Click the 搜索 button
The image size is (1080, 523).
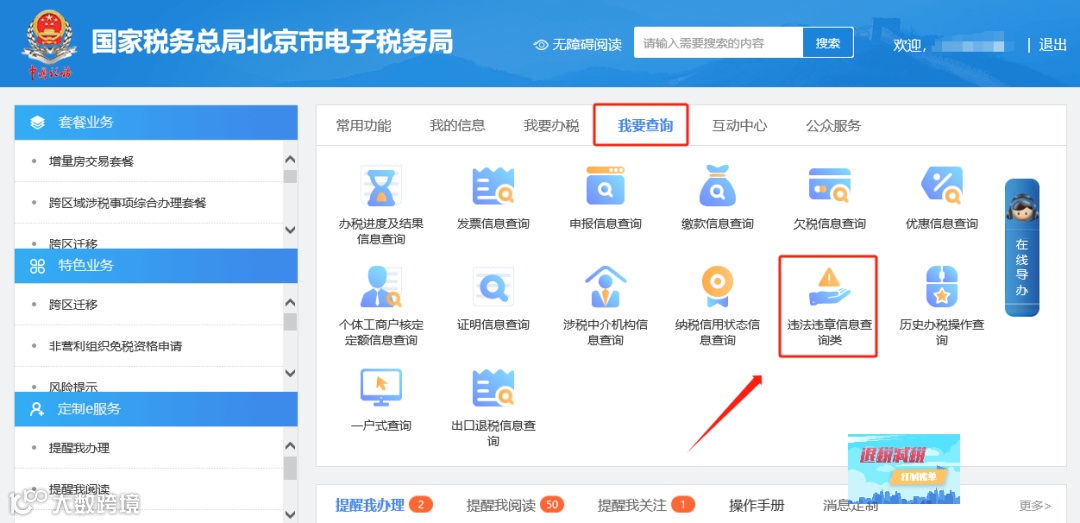[x=828, y=43]
